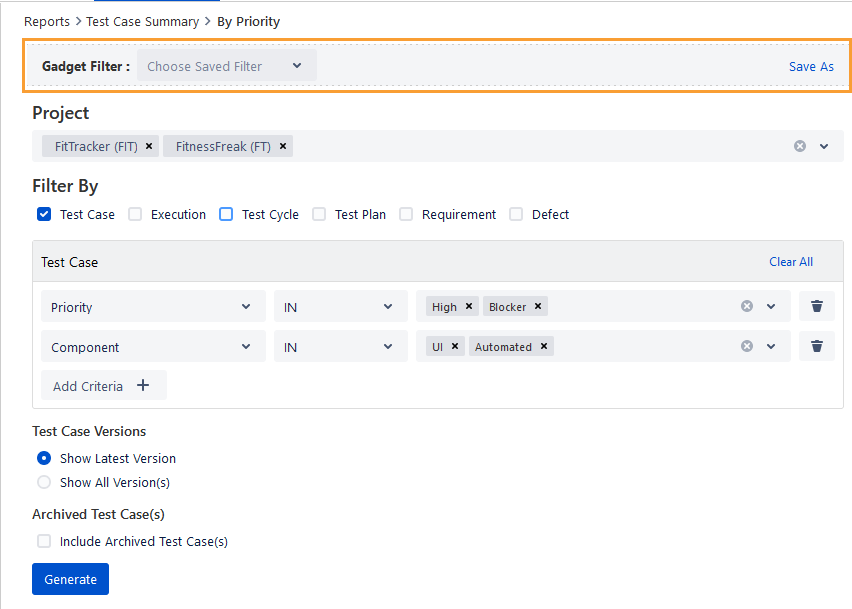The height and width of the screenshot is (609, 852).
Task: Remove the FitnessFreak (FT) project tag
Action: [283, 146]
